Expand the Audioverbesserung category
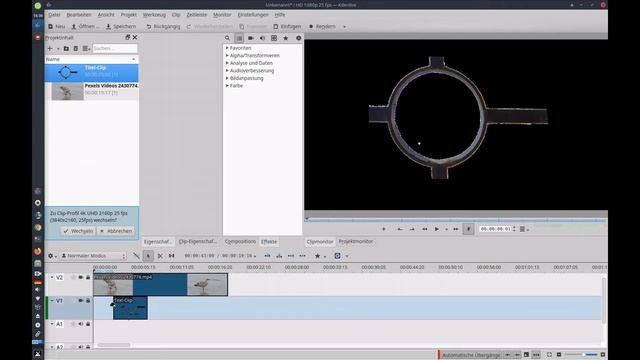 pos(227,71)
